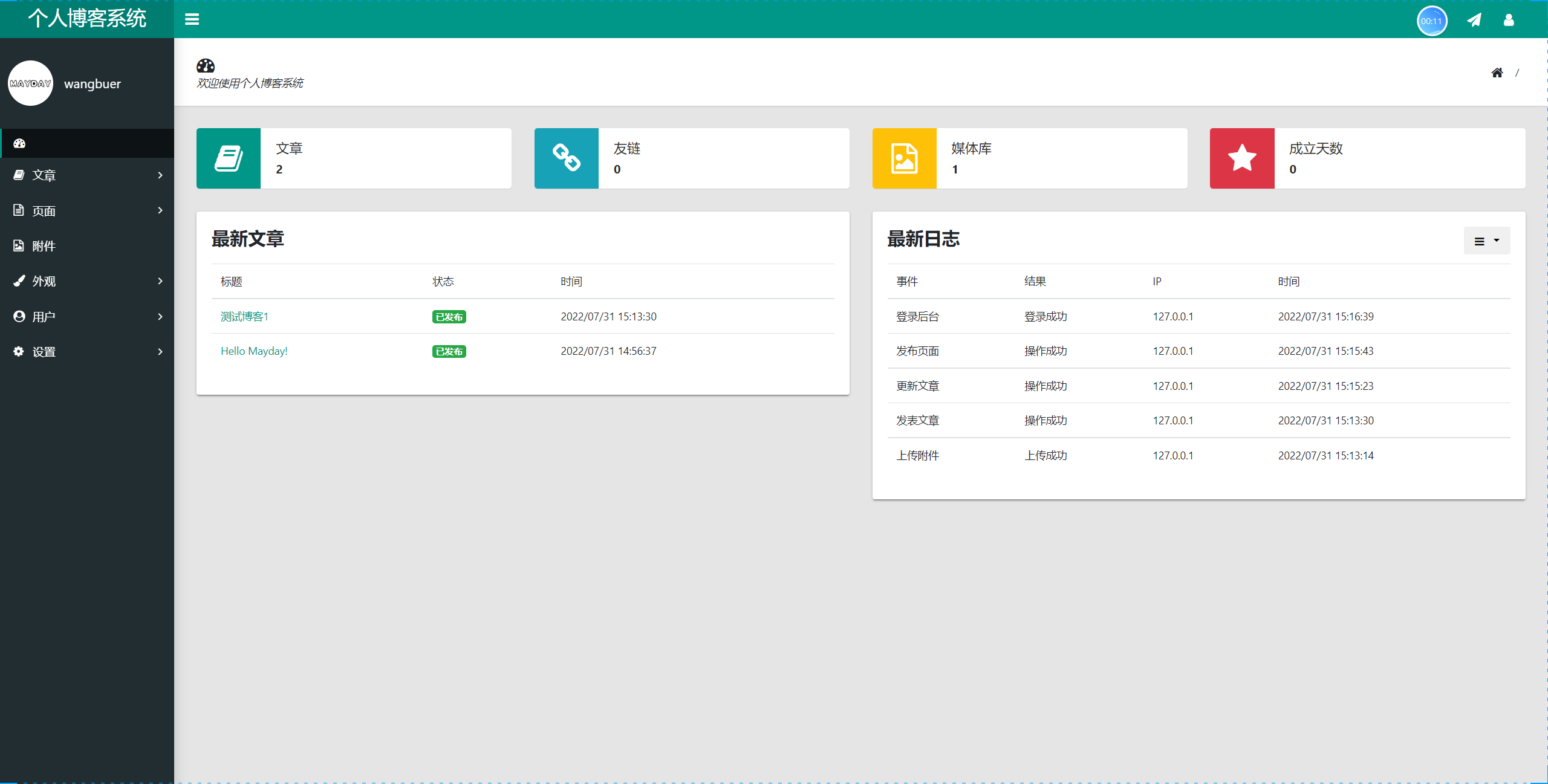Viewport: 1548px width, 784px height.
Task: Open messages via the paper plane icon
Action: 1474,19
